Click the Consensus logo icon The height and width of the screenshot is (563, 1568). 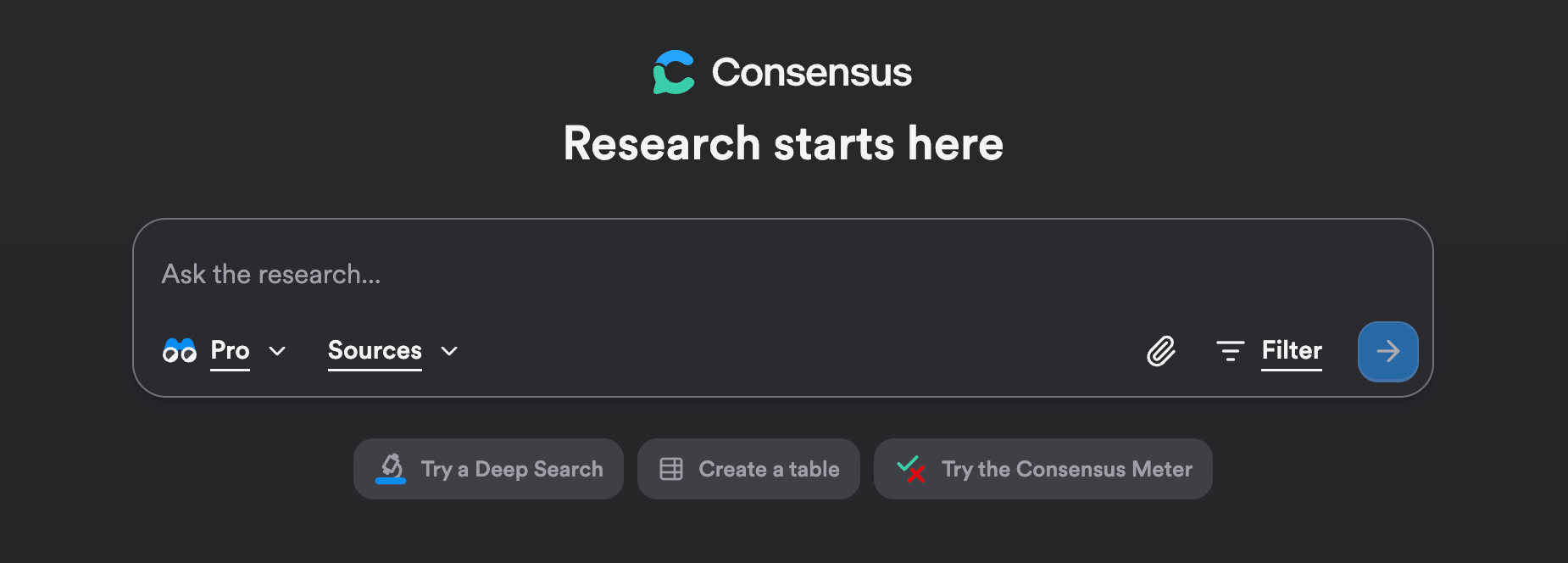tap(674, 72)
